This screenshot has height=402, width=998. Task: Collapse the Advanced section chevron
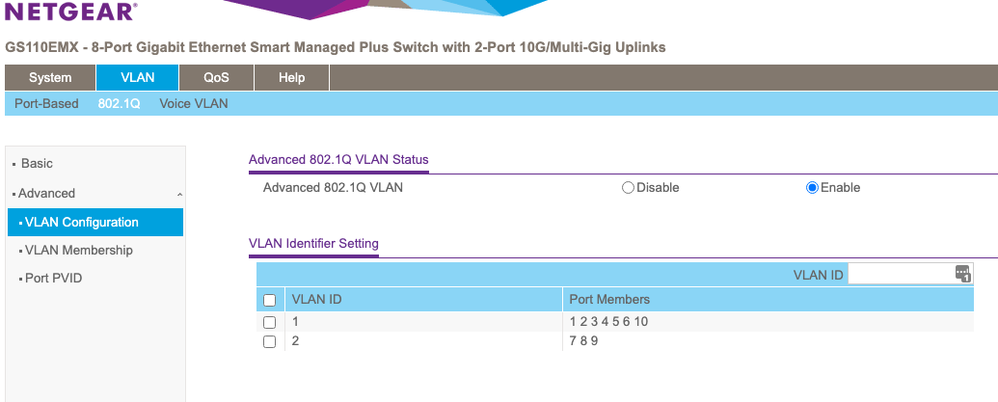click(178, 194)
